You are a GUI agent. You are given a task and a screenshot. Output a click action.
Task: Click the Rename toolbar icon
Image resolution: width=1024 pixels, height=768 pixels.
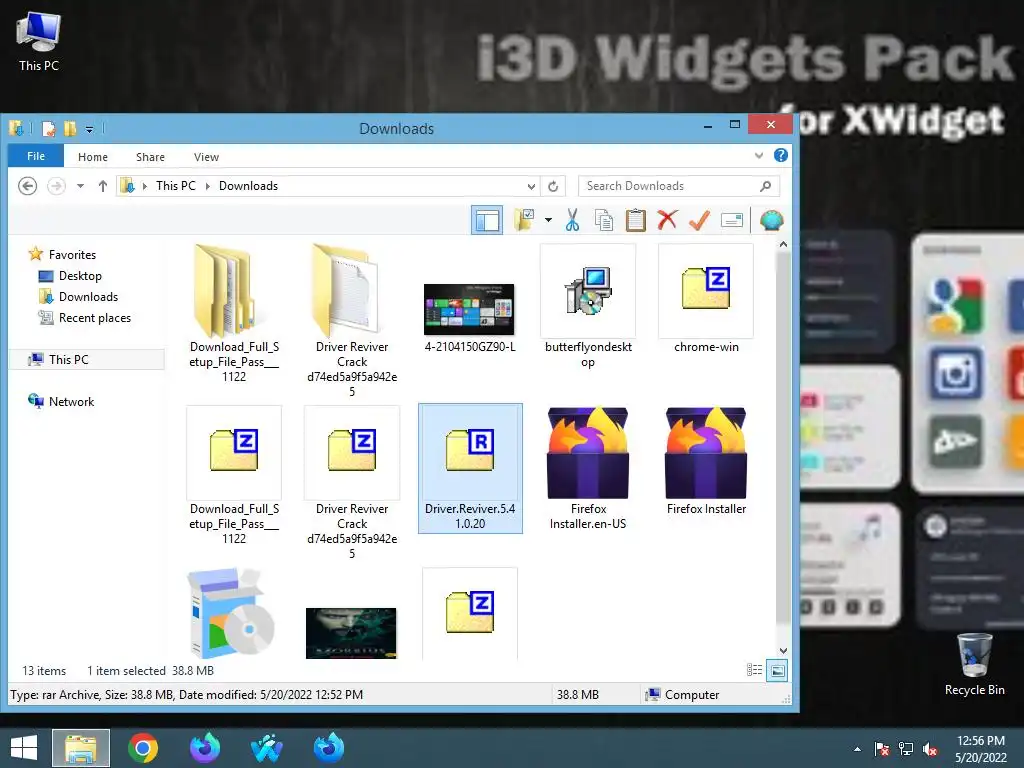click(x=732, y=220)
